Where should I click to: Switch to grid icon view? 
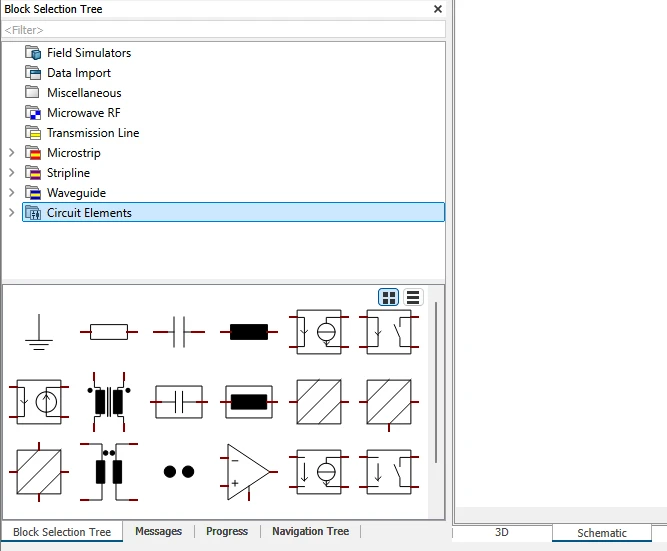388,297
